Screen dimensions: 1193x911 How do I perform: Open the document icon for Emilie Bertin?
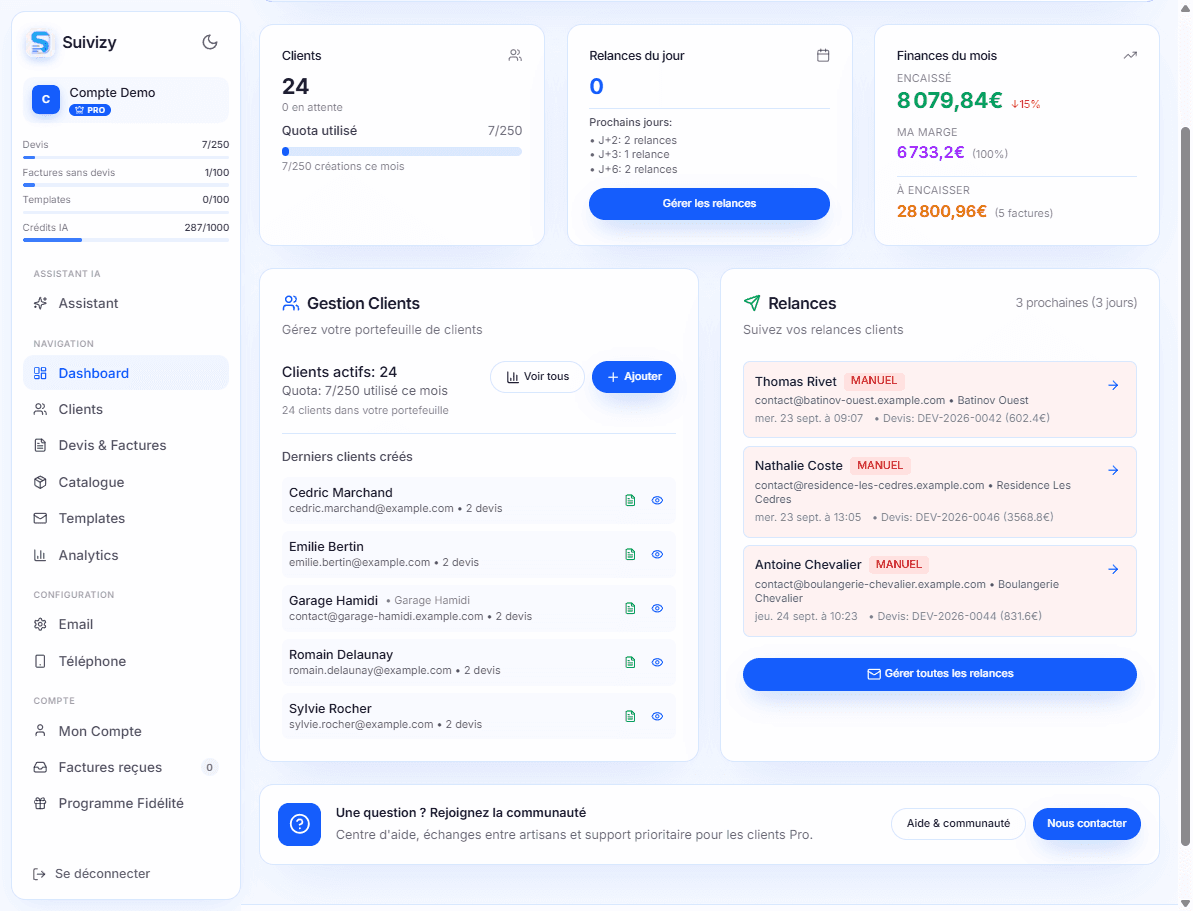click(630, 554)
